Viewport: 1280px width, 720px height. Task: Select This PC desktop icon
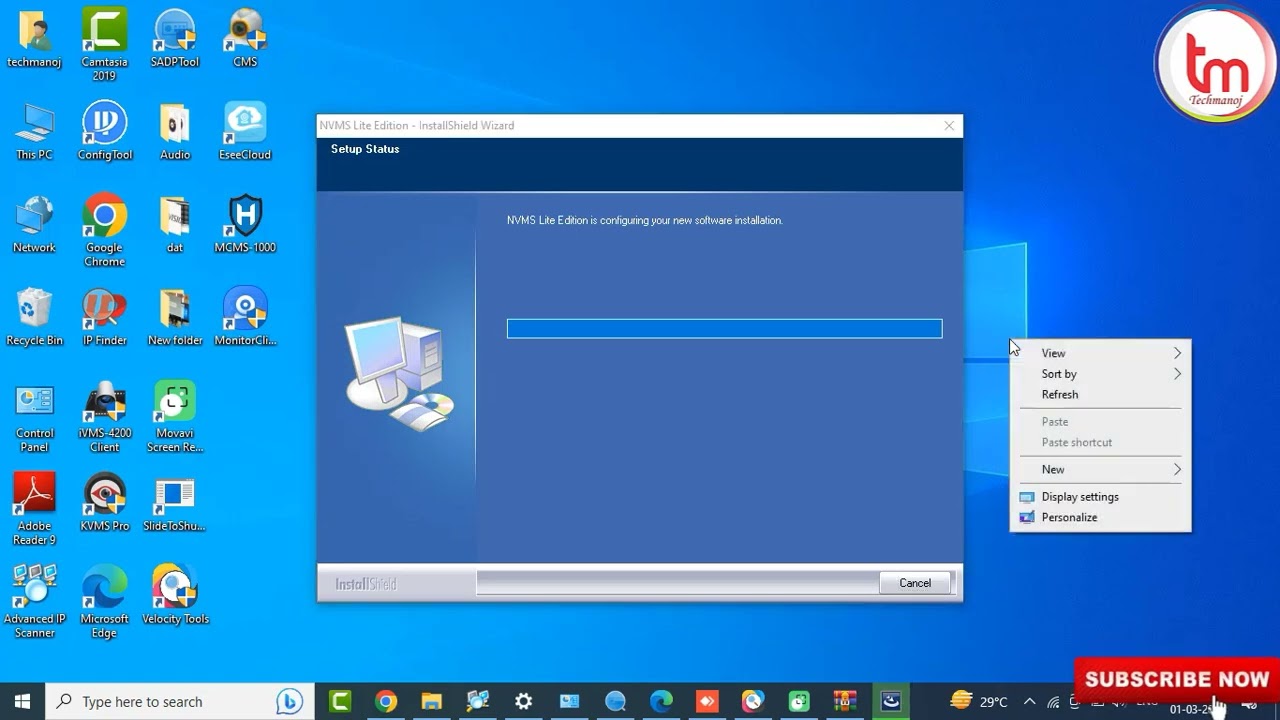[x=34, y=132]
